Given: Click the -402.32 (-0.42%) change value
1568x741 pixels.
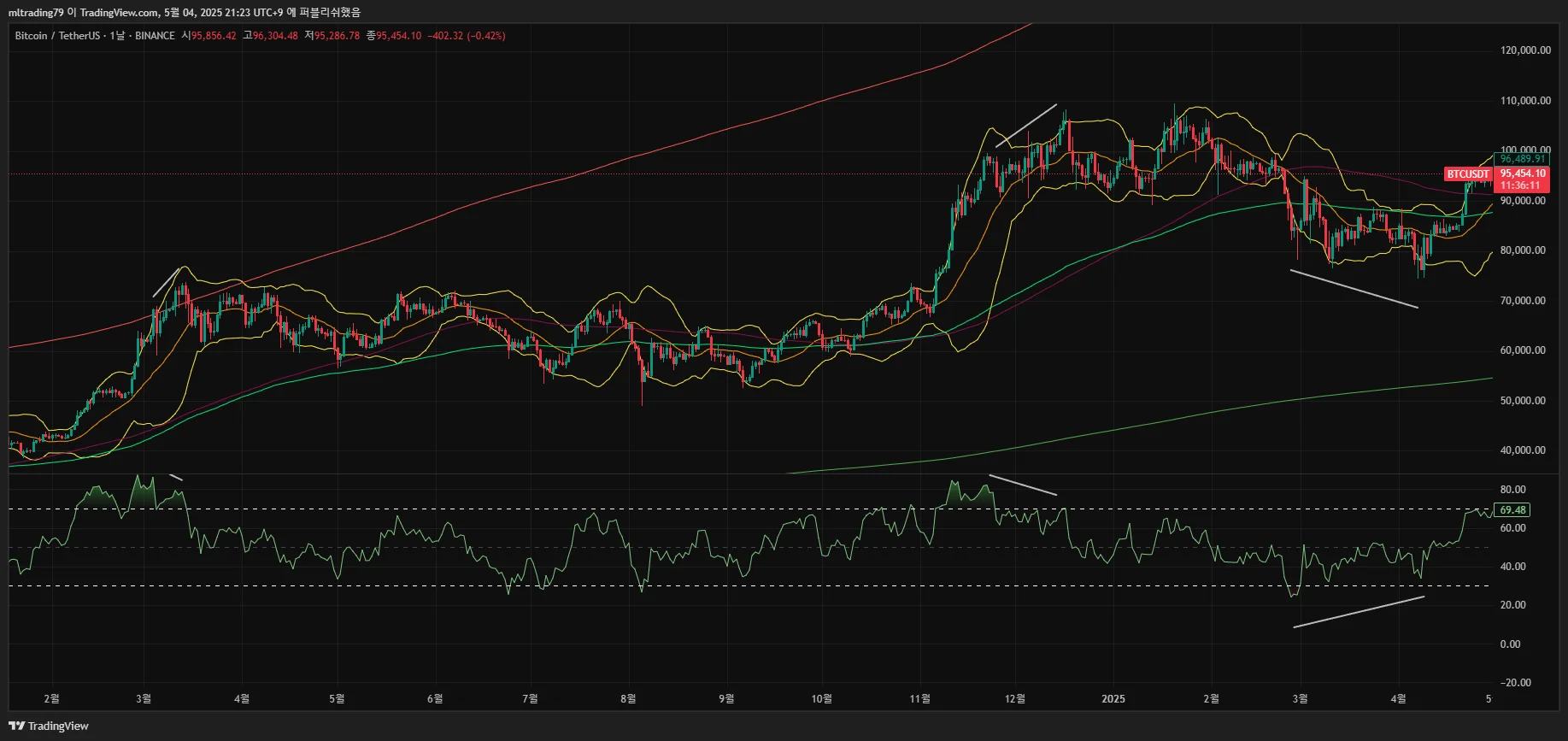Looking at the screenshot, I should 467,36.
